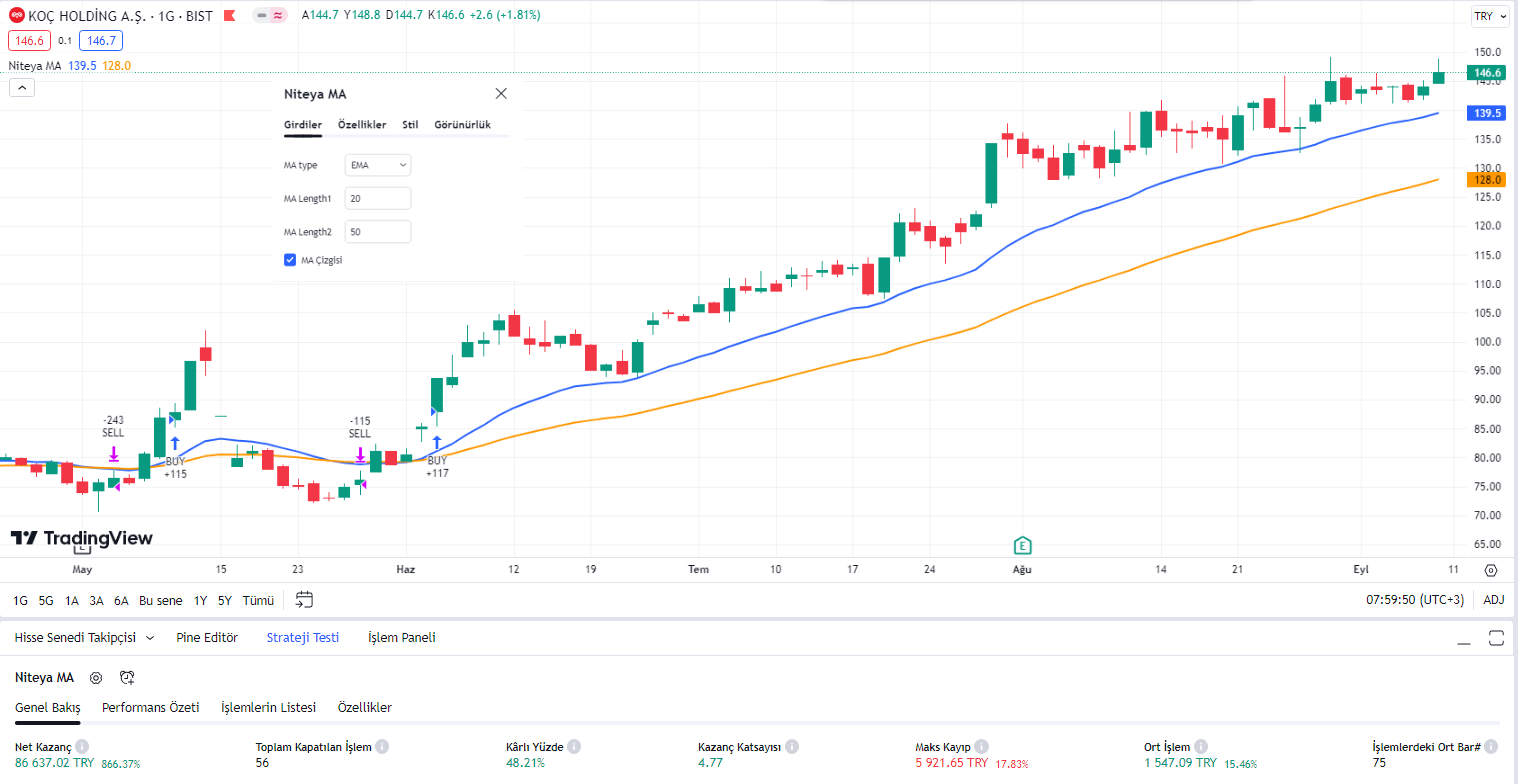Click the MA Length1 input field
Viewport: 1518px width, 784px height.
point(377,199)
